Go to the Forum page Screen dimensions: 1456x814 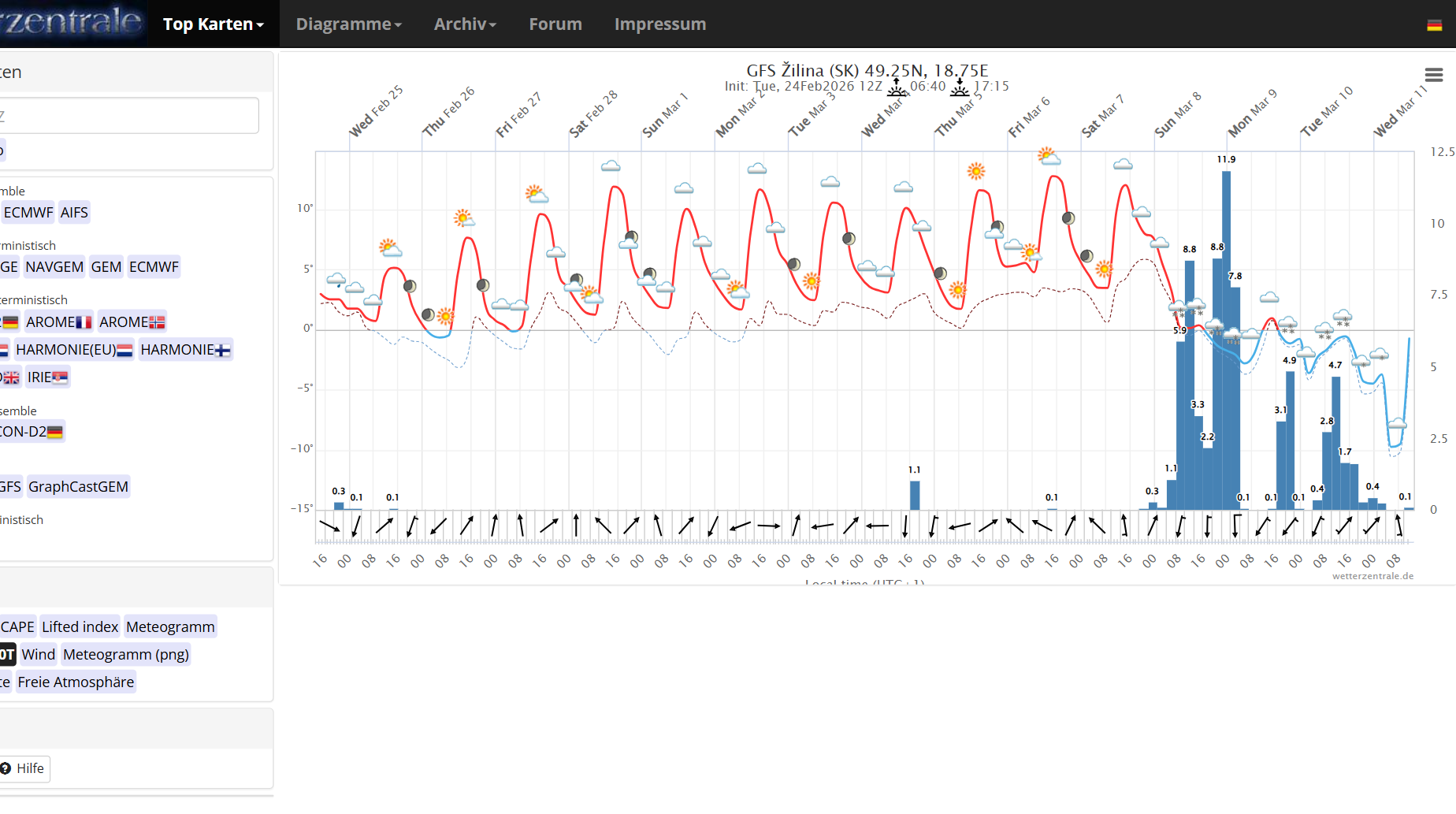pos(555,24)
